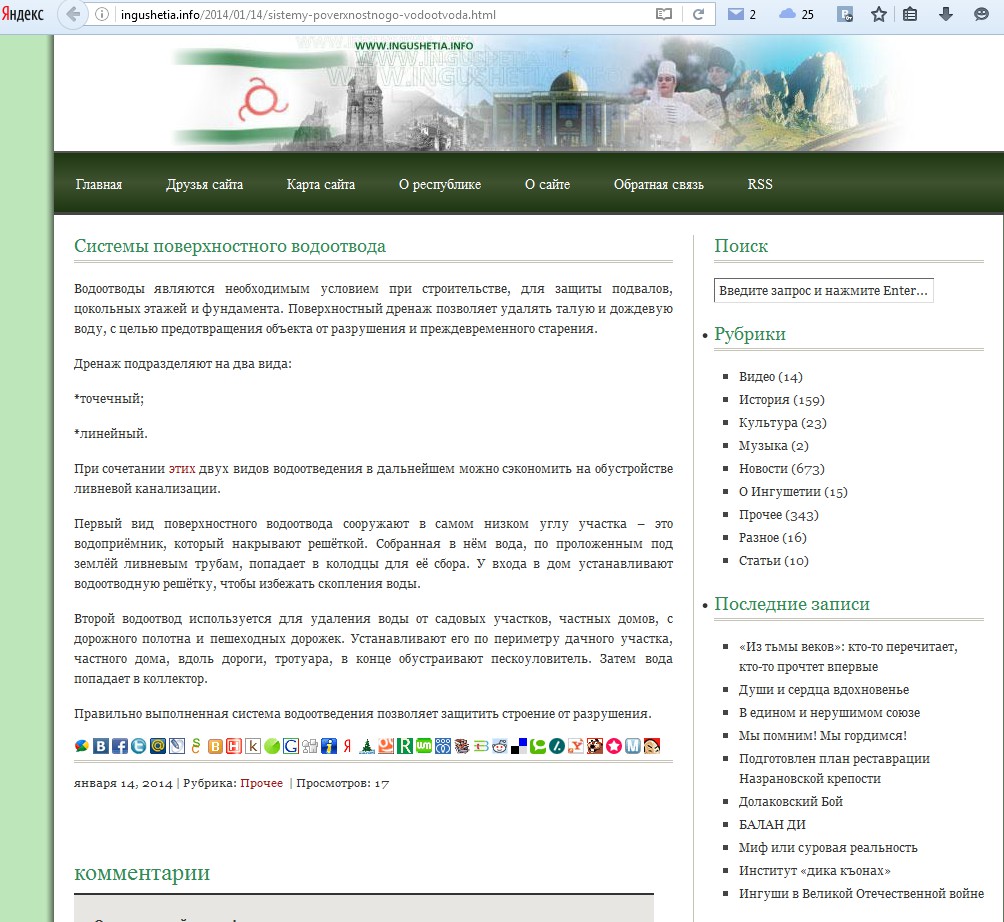The height and width of the screenshot is (922, 1004).
Task: Share via Delicious squares icon
Action: coord(519,746)
